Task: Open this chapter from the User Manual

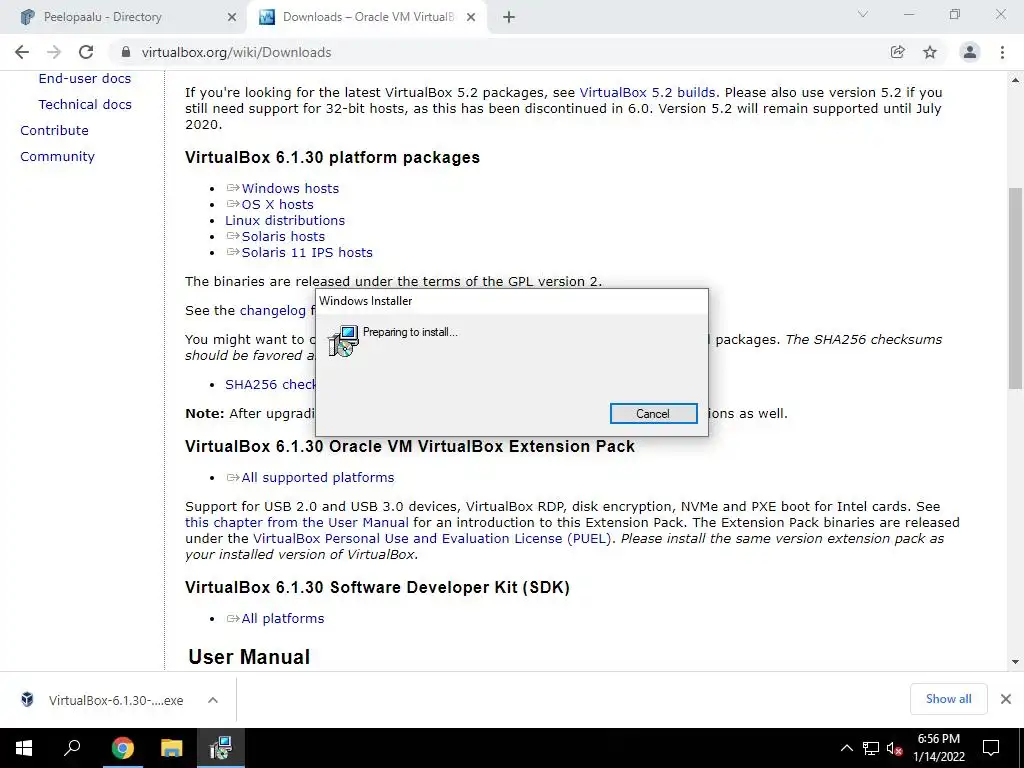Action: pyautogui.click(x=296, y=522)
